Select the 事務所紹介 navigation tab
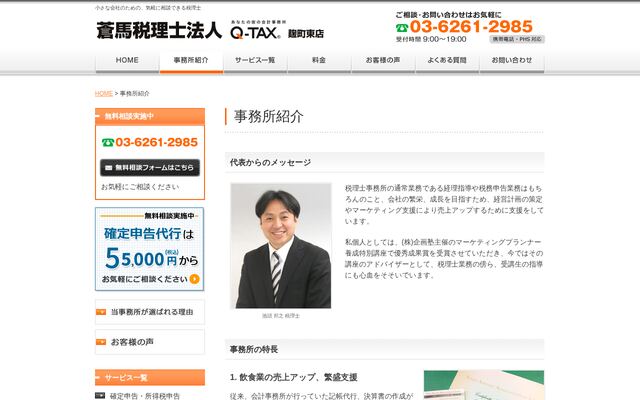This screenshot has width=640, height=400. coord(191,61)
